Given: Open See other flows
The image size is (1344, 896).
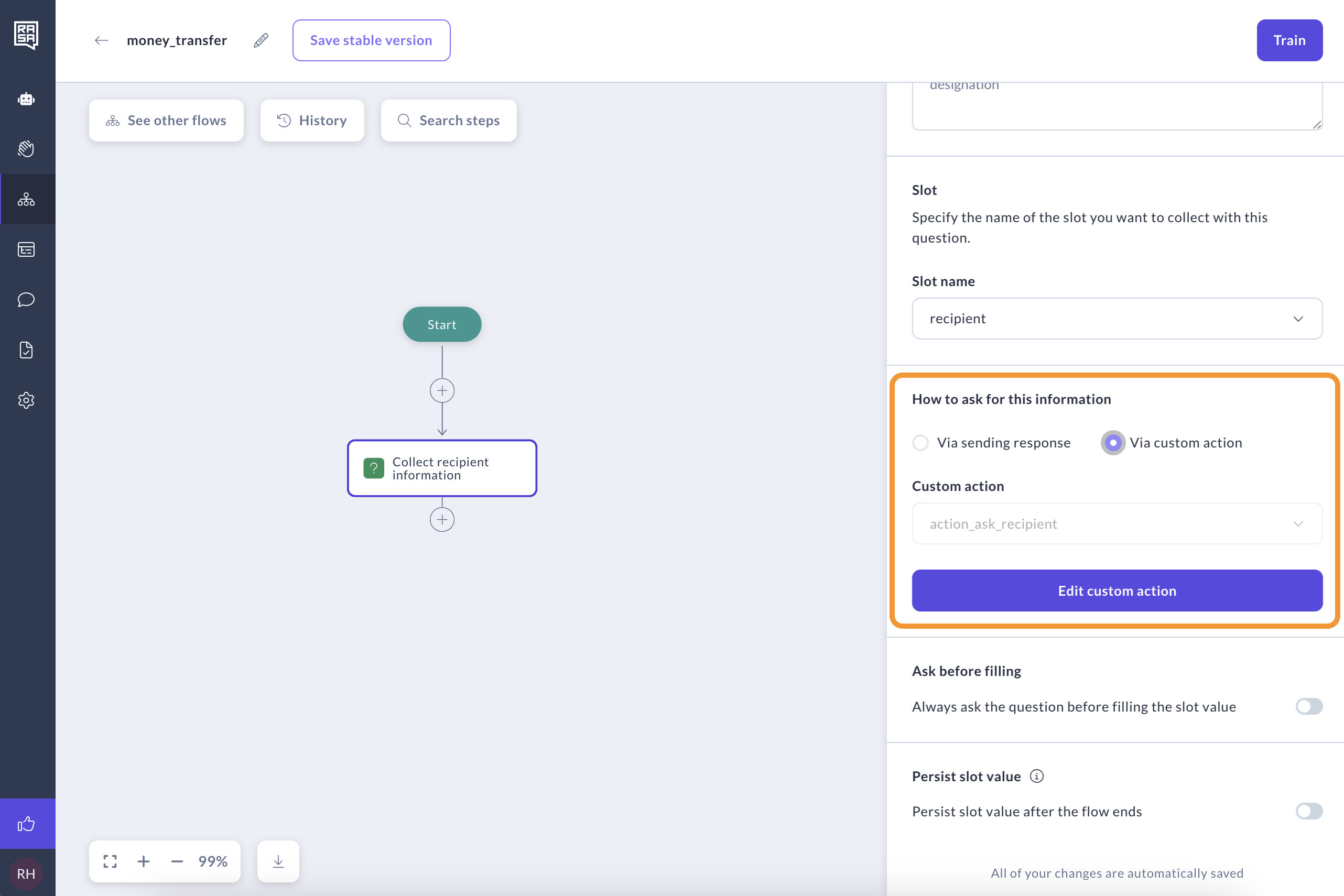Looking at the screenshot, I should (166, 121).
